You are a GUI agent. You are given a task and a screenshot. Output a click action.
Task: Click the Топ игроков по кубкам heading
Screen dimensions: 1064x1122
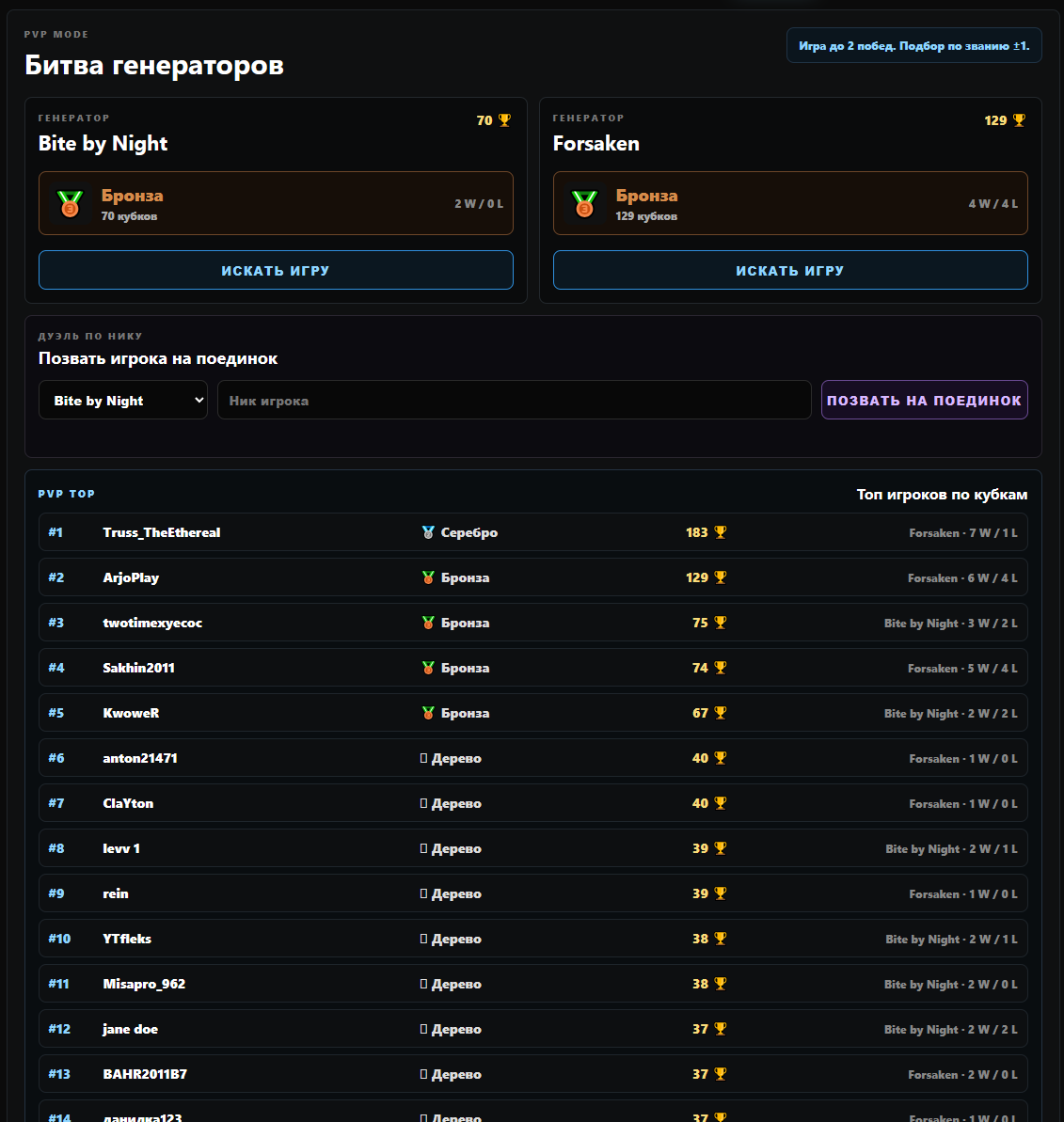[942, 495]
